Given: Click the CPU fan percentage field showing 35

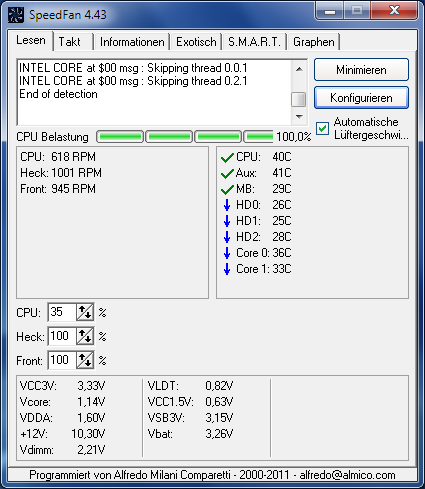Looking at the screenshot, I should point(62,312).
